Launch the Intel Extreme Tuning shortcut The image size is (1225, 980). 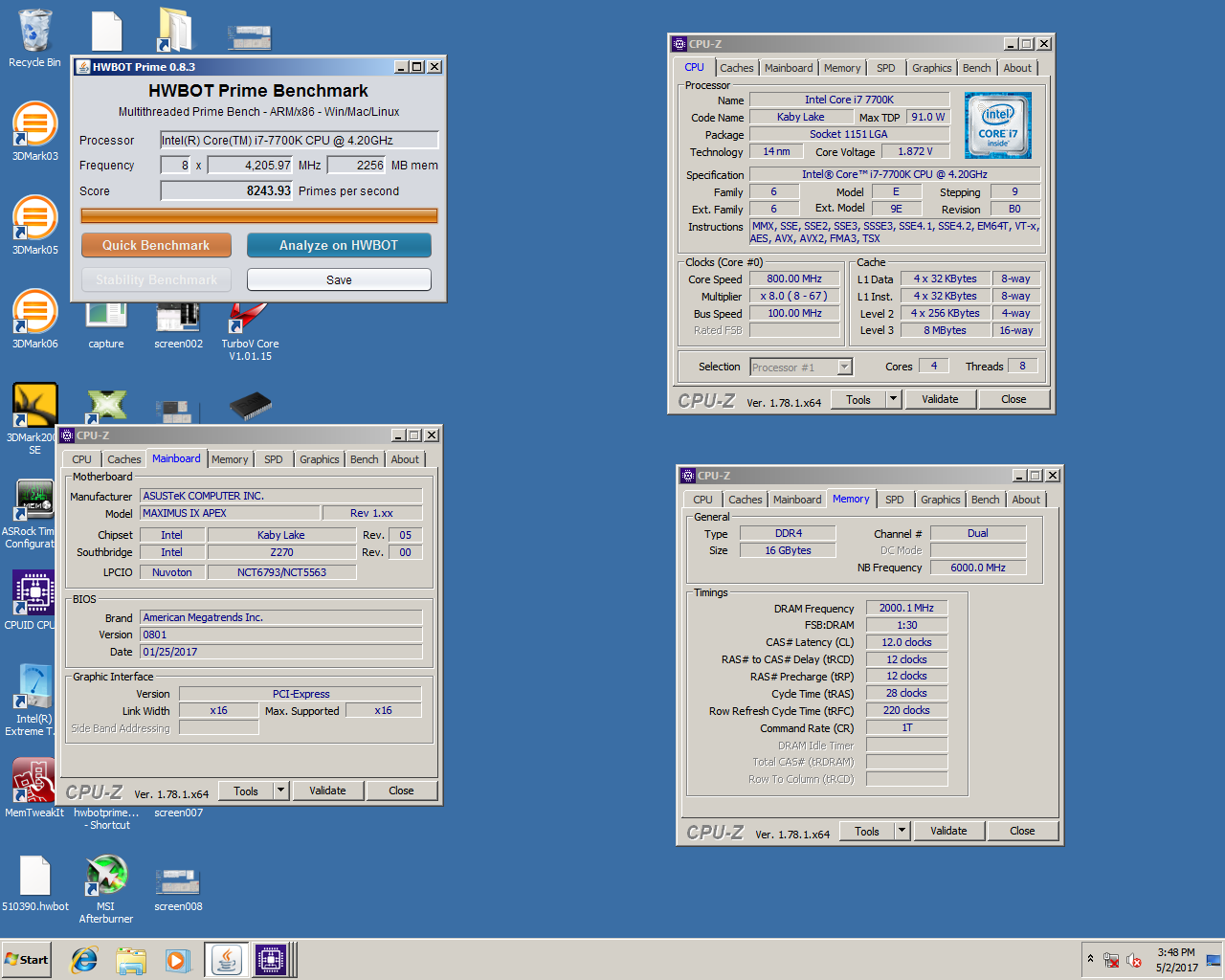(x=31, y=701)
